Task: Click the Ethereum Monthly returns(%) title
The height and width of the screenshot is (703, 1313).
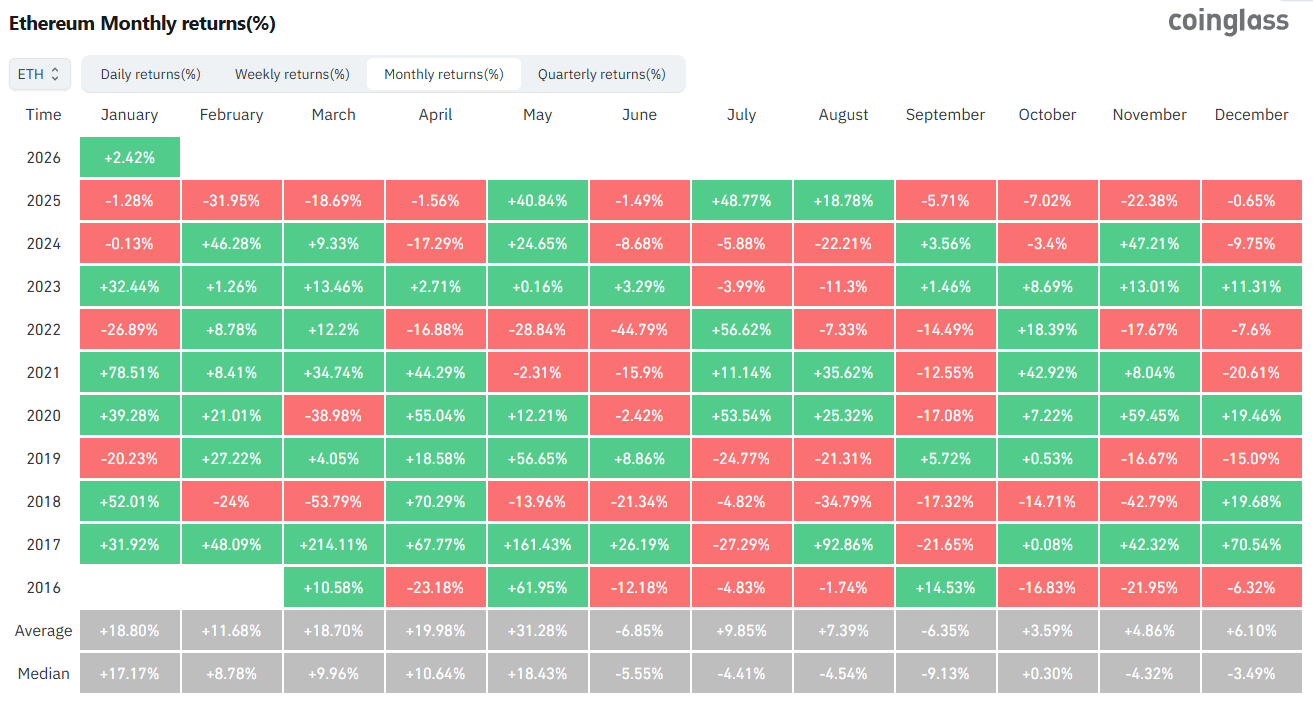Action: point(142,23)
